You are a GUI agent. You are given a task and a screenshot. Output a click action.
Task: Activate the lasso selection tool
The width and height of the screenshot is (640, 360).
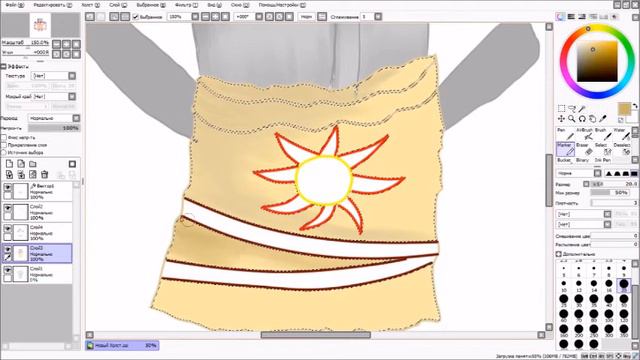572,108
